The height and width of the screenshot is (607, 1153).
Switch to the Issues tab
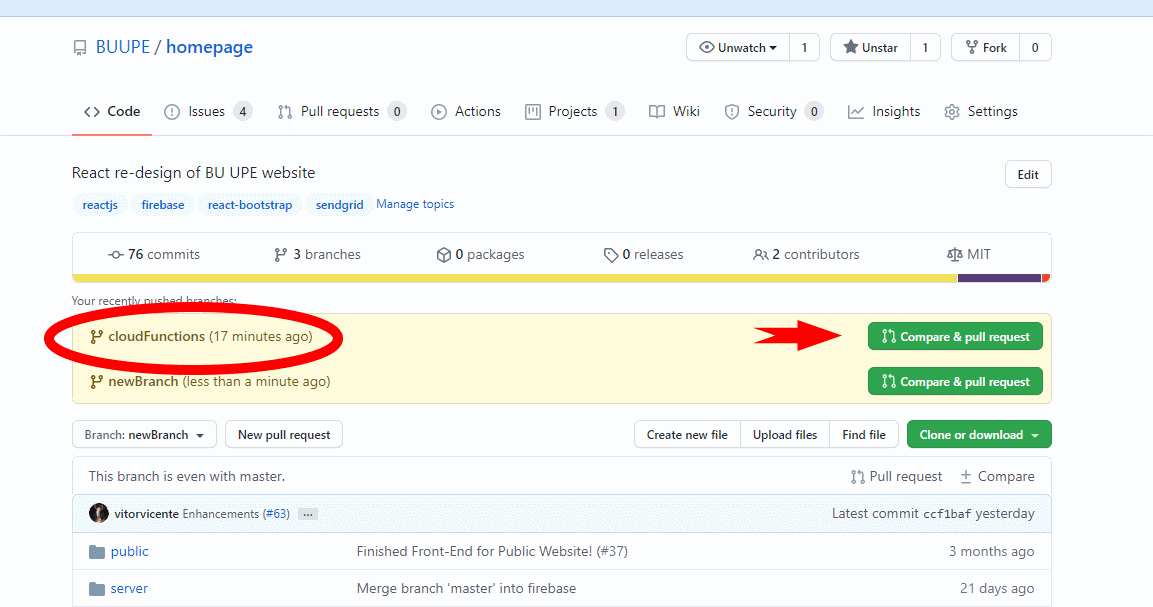coord(208,111)
